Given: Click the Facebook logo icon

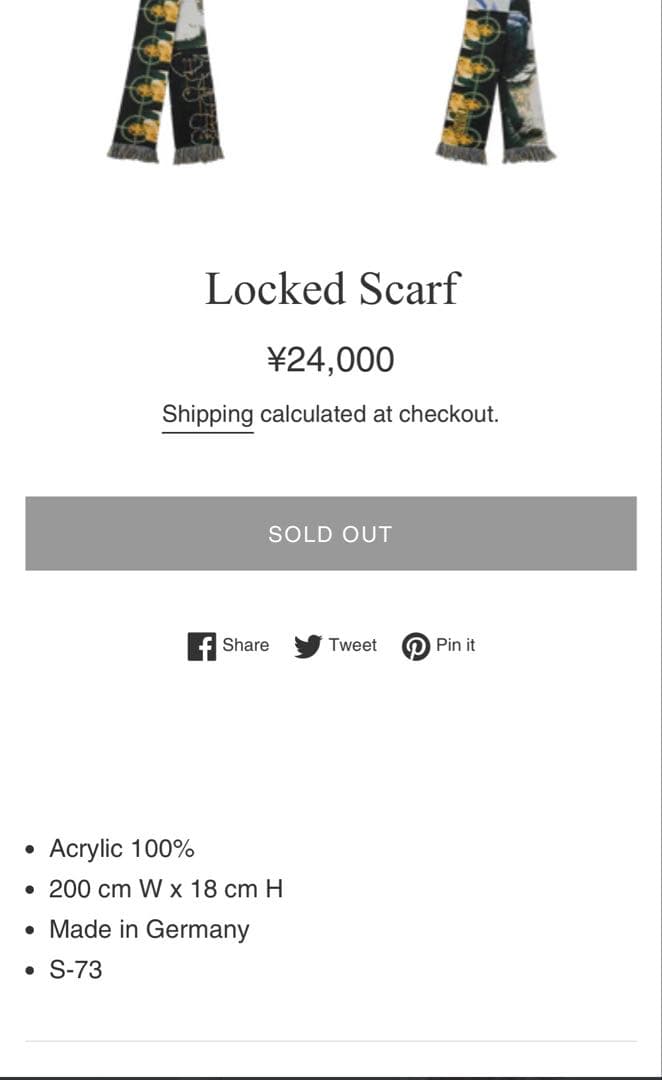Looking at the screenshot, I should point(203,645).
